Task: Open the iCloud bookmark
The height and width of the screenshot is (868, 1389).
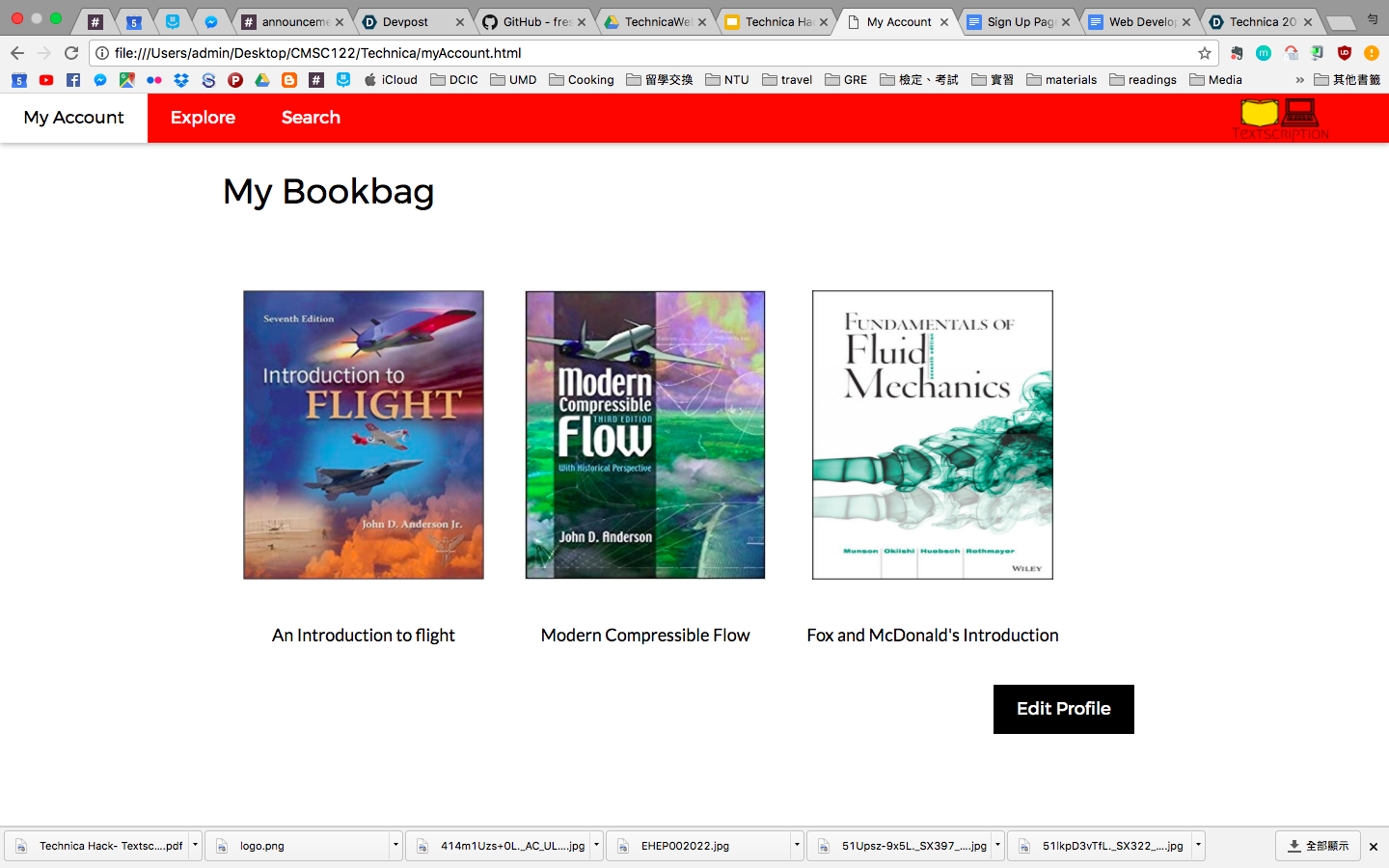Action: point(391,80)
